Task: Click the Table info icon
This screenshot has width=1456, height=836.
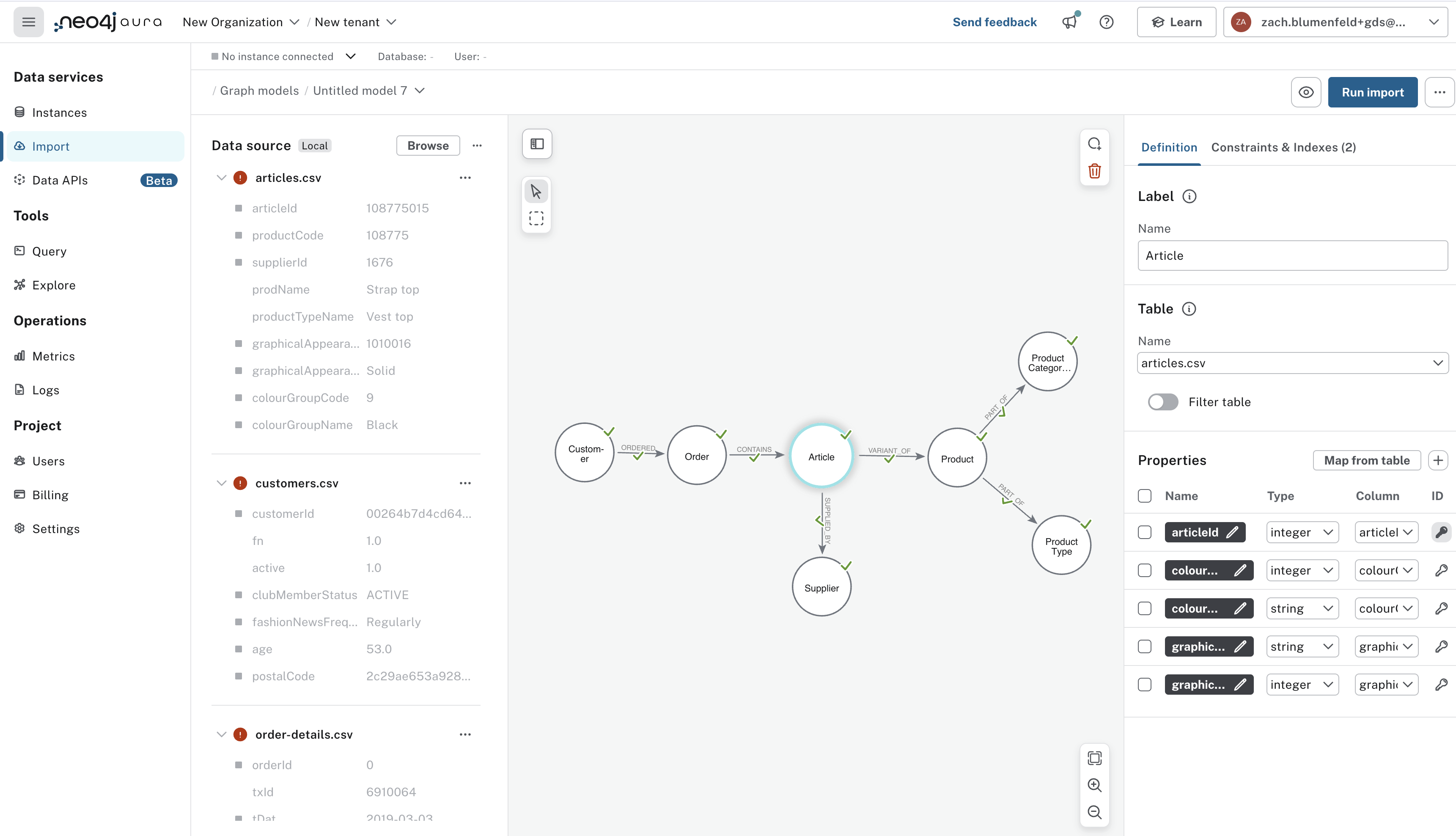Action: click(1189, 309)
